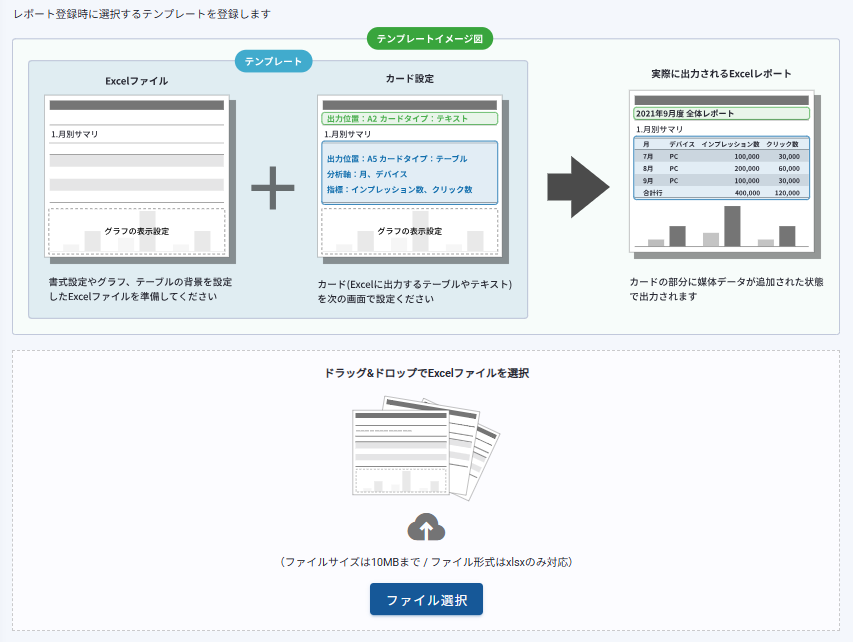Viewport: 853px width, 642px height.
Task: Click the ドラッグ&ドロップでExcelファイルを選択 heading
Action: coord(426,373)
